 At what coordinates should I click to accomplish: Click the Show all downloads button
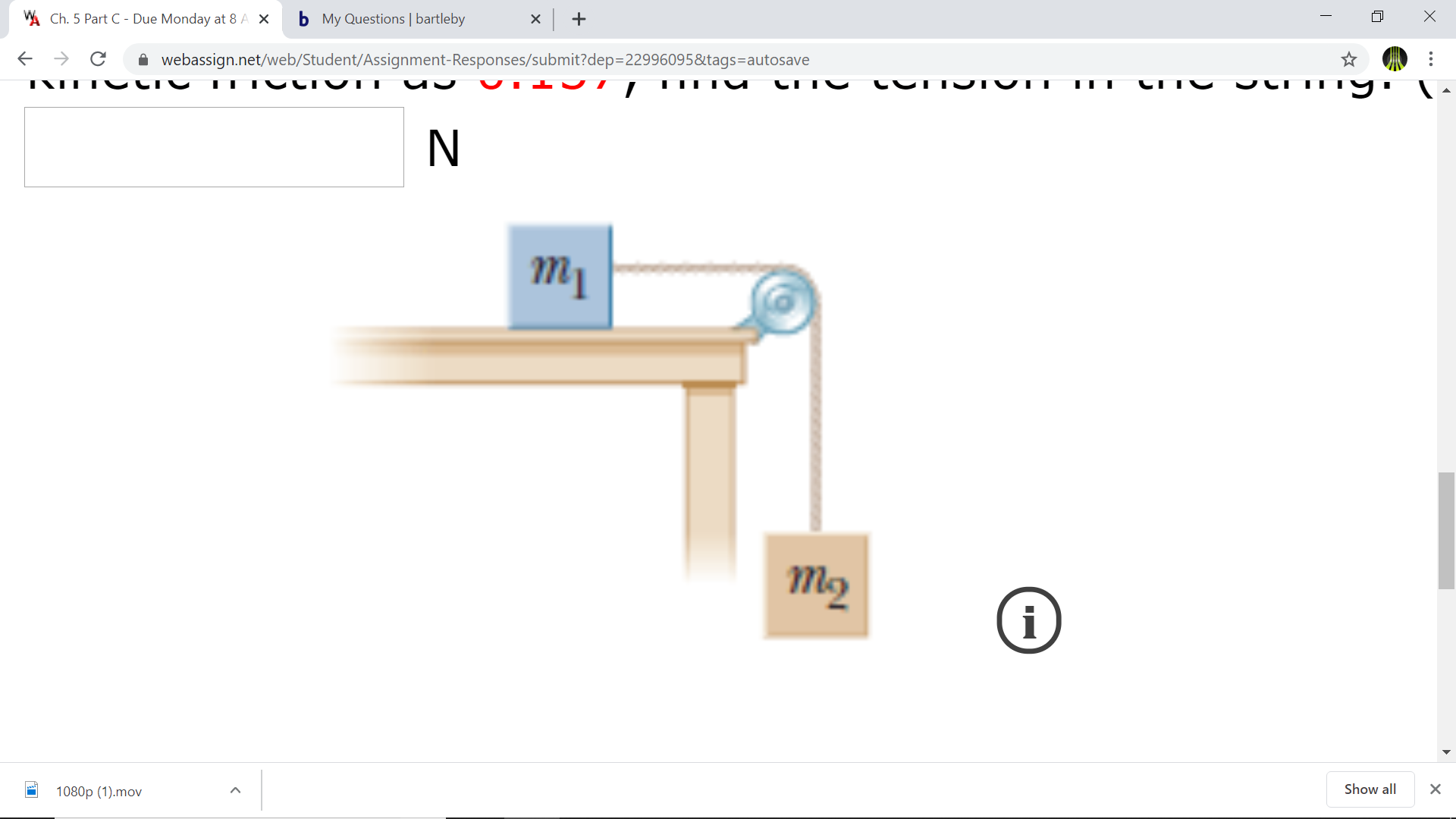pyautogui.click(x=1371, y=790)
